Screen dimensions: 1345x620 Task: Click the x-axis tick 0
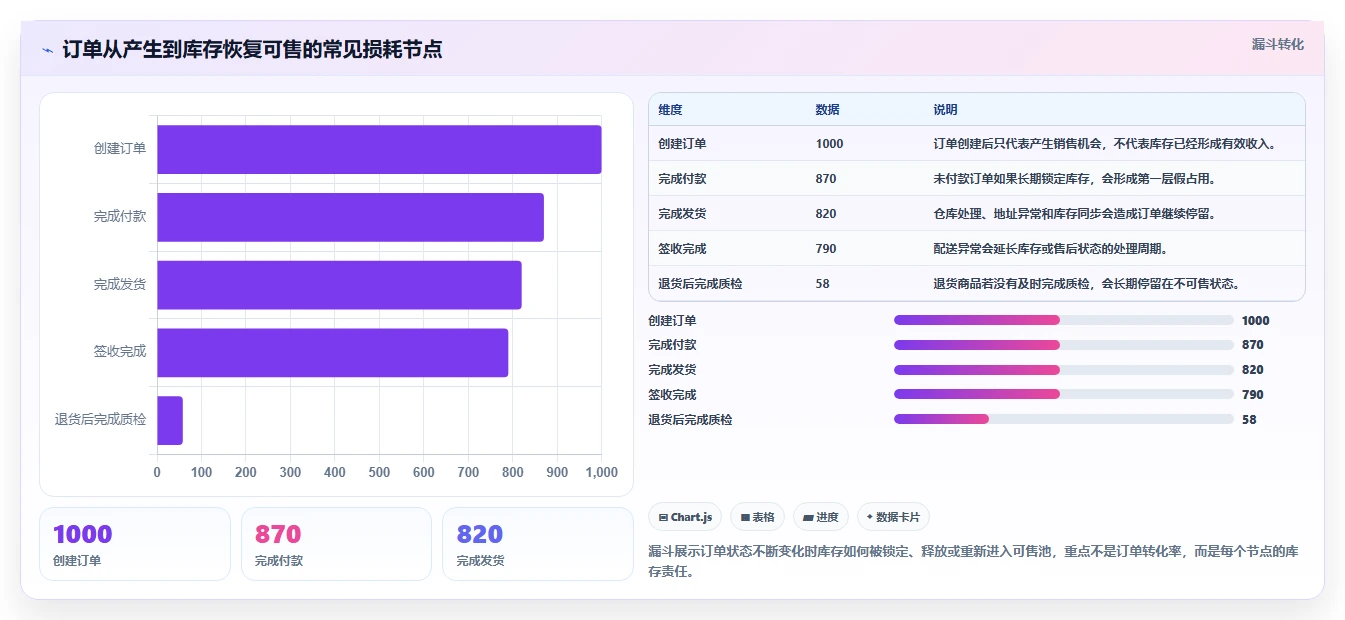(x=157, y=472)
